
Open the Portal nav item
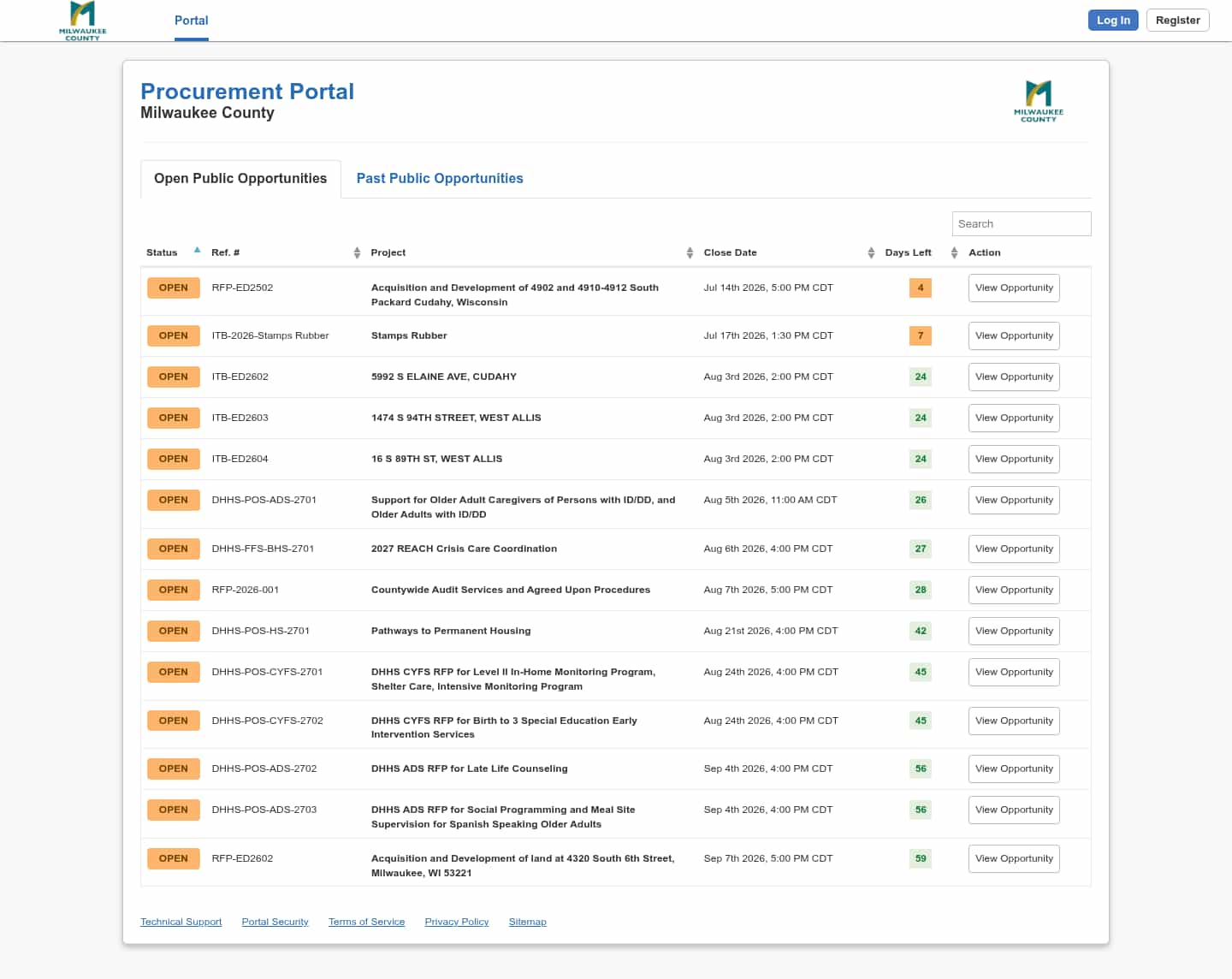coord(192,21)
